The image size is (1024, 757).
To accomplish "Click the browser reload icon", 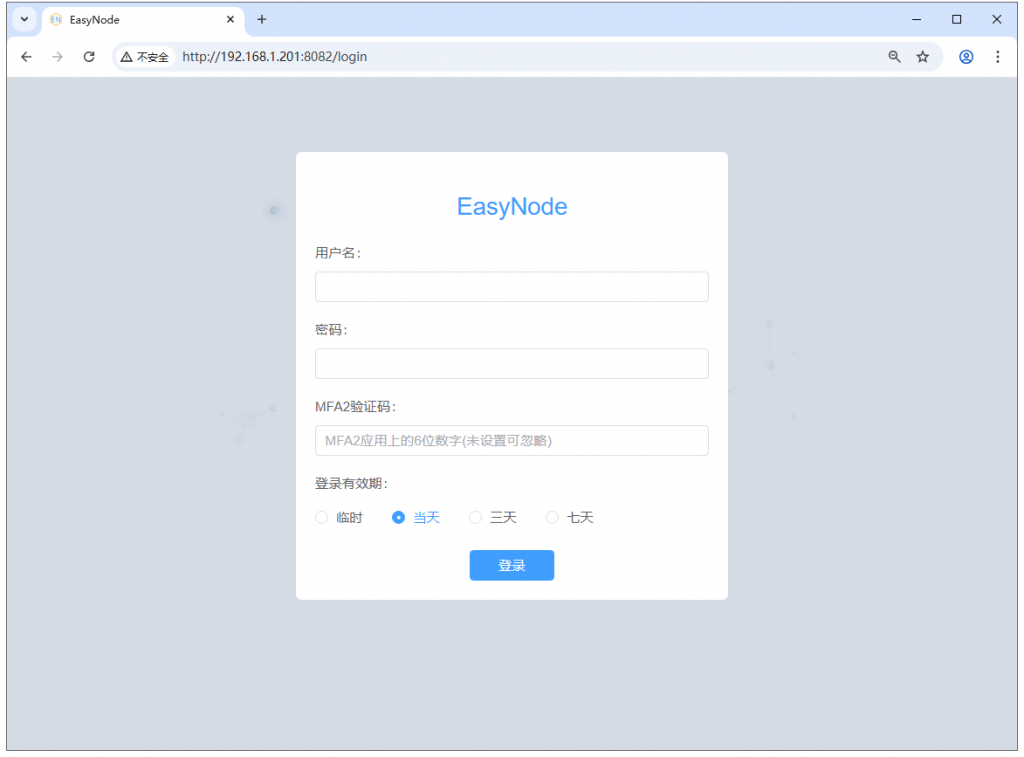I will click(x=88, y=57).
